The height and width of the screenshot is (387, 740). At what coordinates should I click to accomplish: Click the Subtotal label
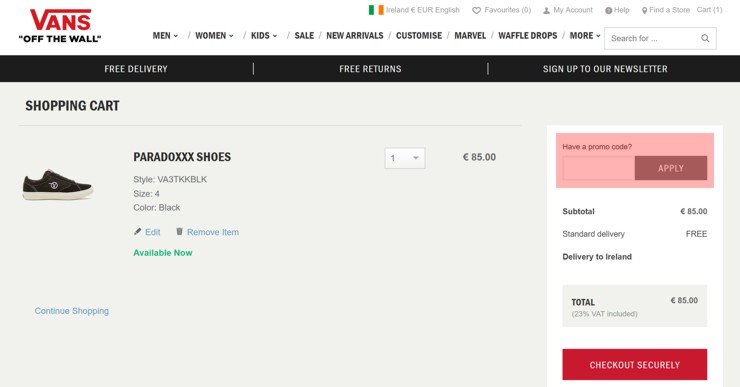(579, 211)
